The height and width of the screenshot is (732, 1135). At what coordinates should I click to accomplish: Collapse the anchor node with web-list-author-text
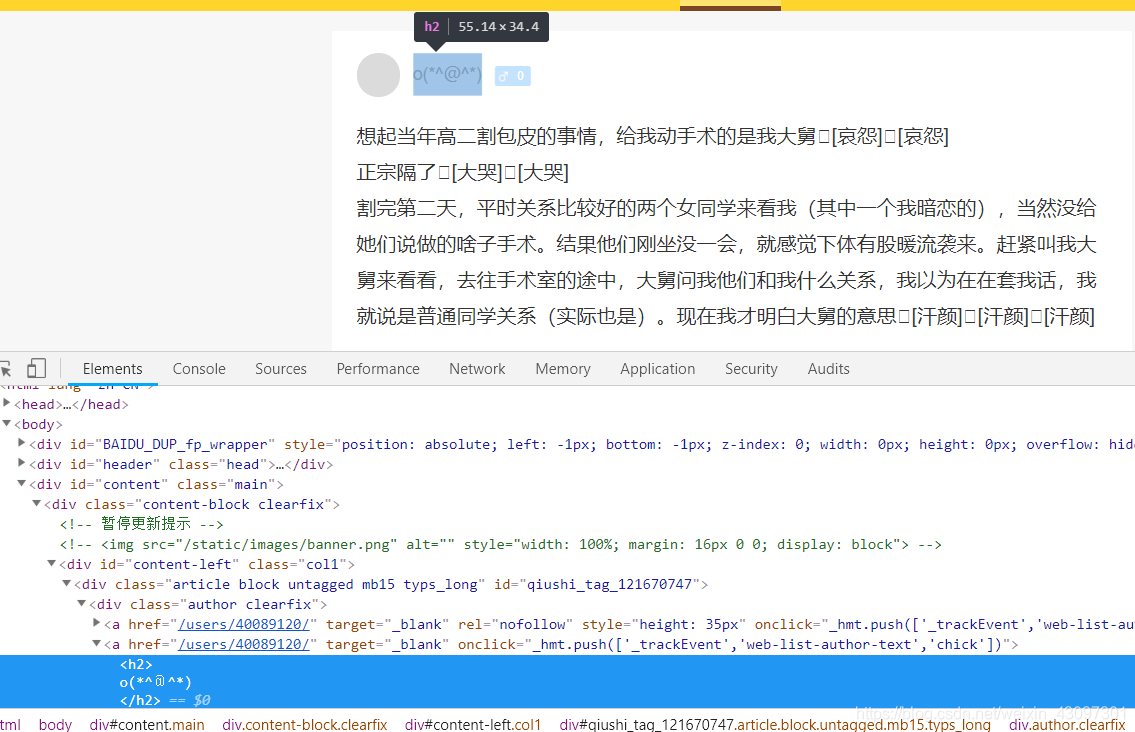pos(97,644)
